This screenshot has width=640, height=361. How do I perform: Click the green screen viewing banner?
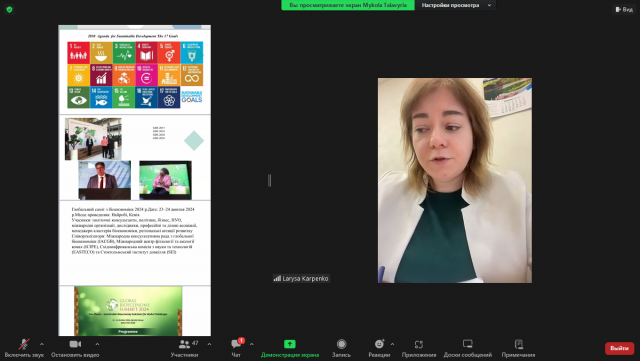tap(348, 5)
